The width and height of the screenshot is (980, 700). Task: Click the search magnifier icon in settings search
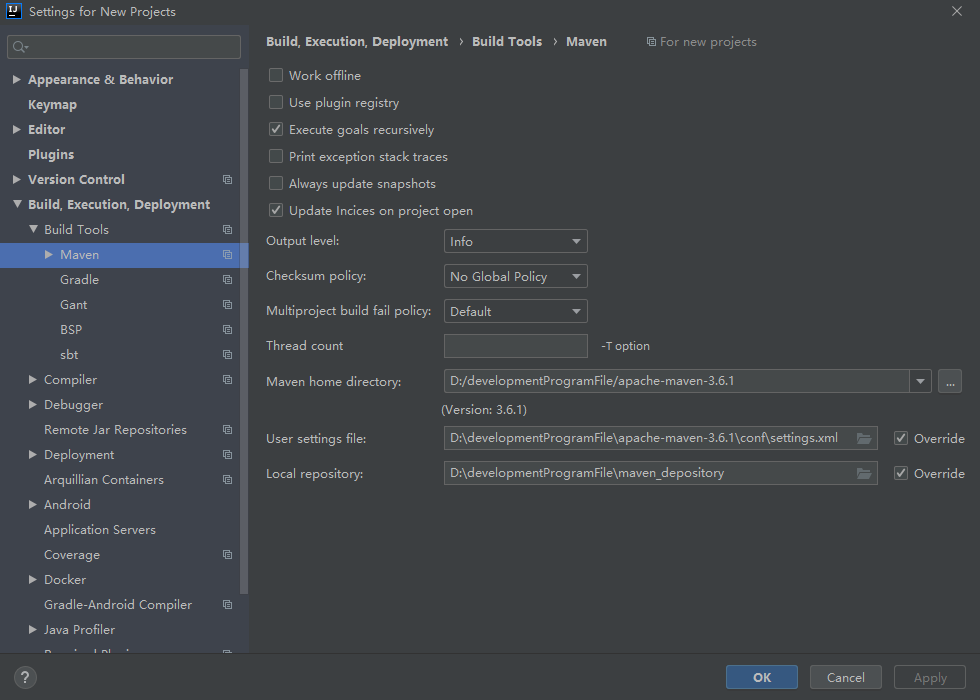(20, 47)
